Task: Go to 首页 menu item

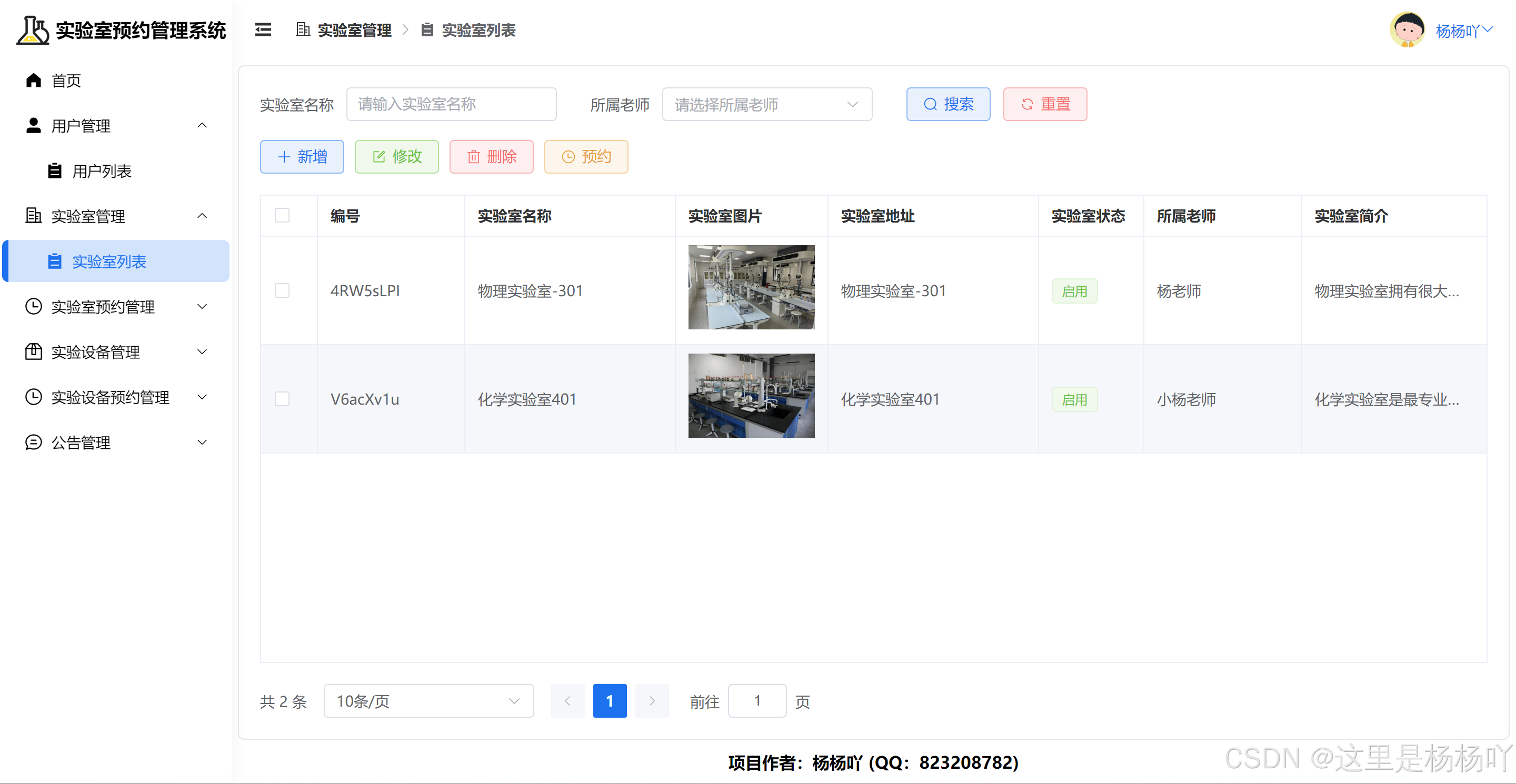Action: (116, 80)
